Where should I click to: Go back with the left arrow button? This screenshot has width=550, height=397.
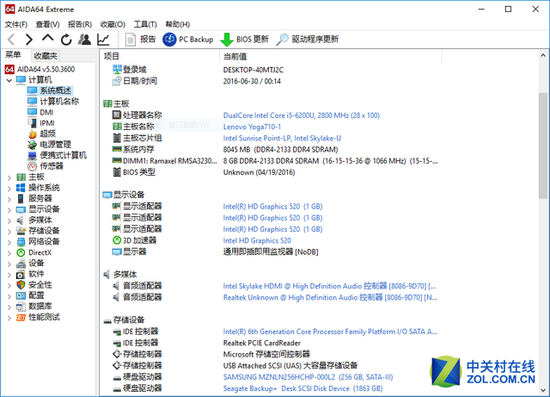[x=11, y=39]
